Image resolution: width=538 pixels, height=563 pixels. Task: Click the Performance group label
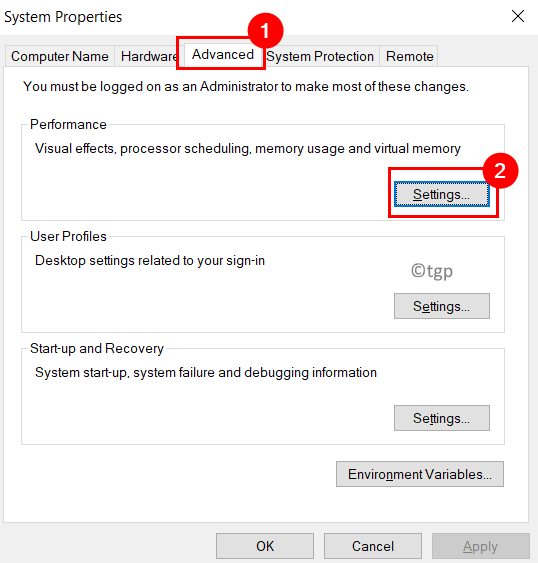tap(68, 124)
